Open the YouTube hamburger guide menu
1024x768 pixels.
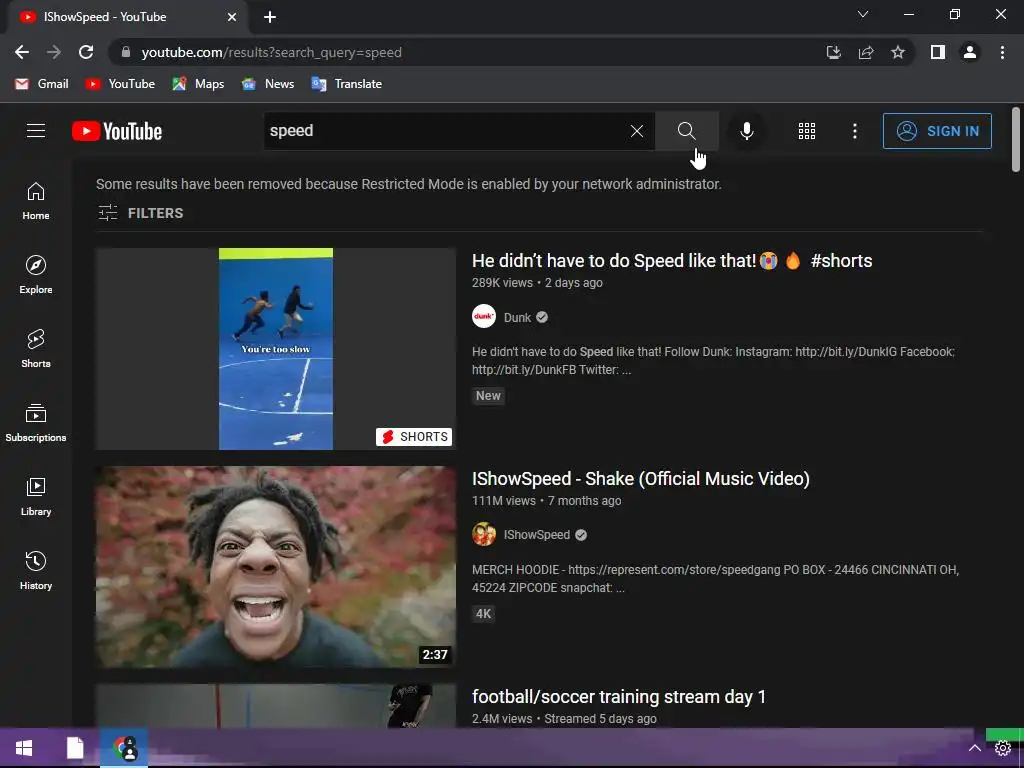tap(36, 131)
